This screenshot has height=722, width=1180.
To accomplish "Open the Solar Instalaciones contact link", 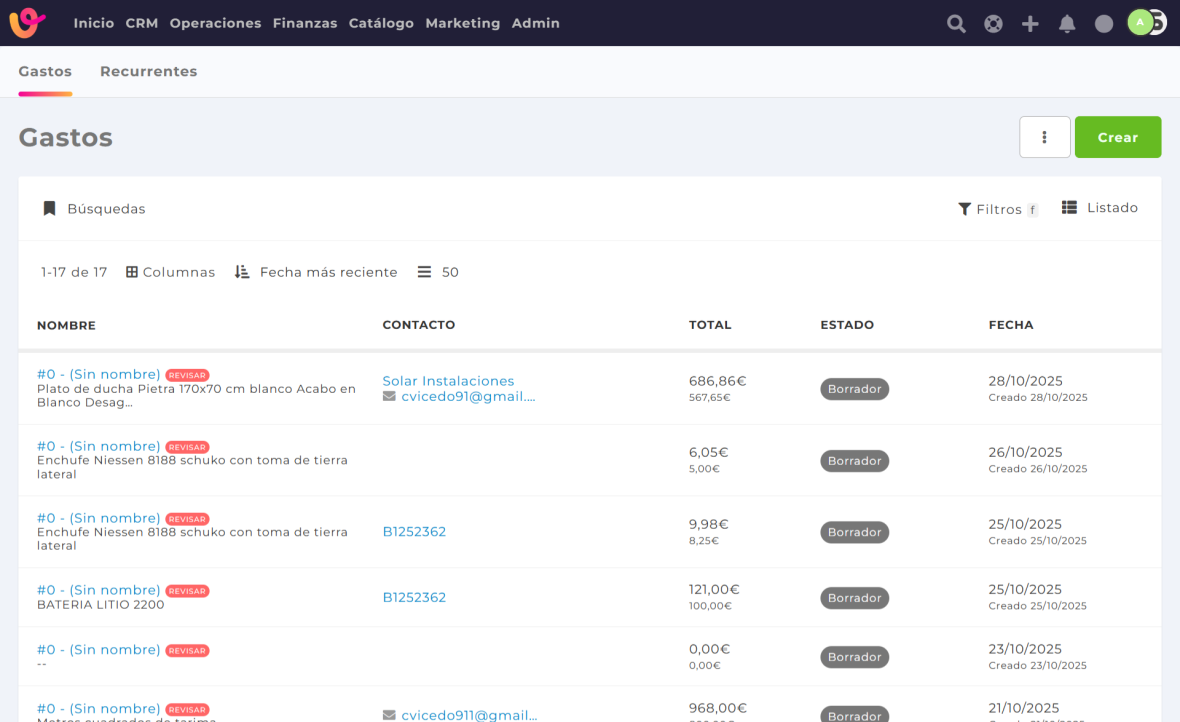I will 448,381.
